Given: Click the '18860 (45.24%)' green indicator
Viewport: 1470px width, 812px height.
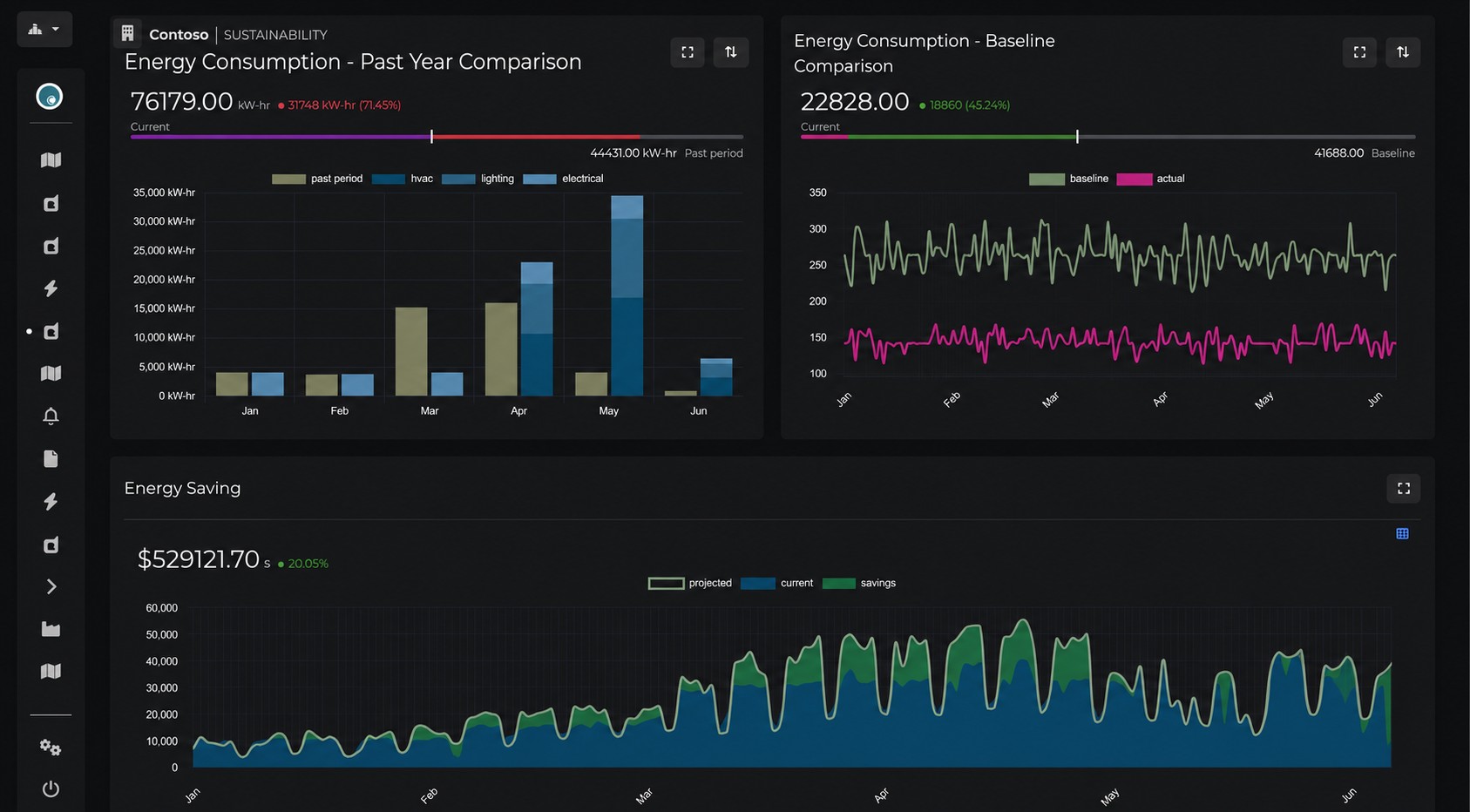Looking at the screenshot, I should [x=965, y=105].
